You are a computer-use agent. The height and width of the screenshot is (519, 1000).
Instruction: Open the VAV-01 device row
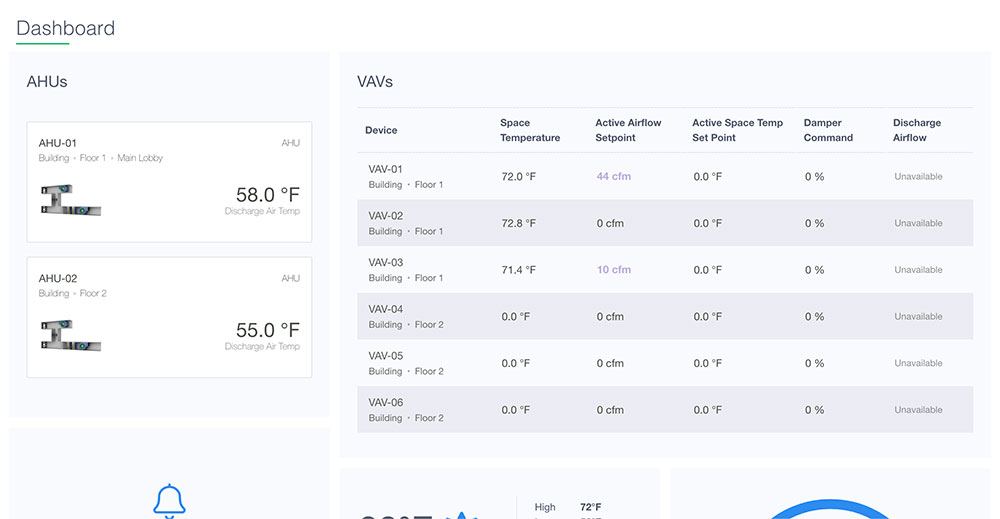[x=665, y=177]
